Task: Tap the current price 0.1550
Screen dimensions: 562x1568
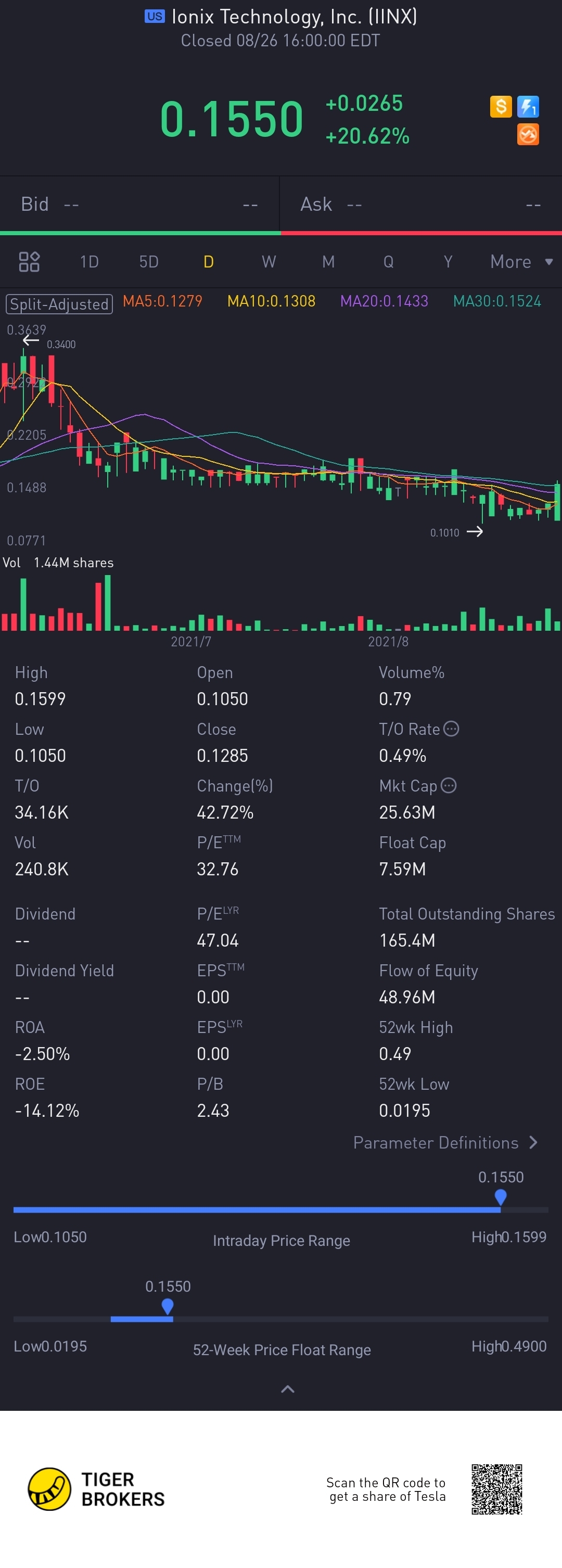Action: click(232, 119)
